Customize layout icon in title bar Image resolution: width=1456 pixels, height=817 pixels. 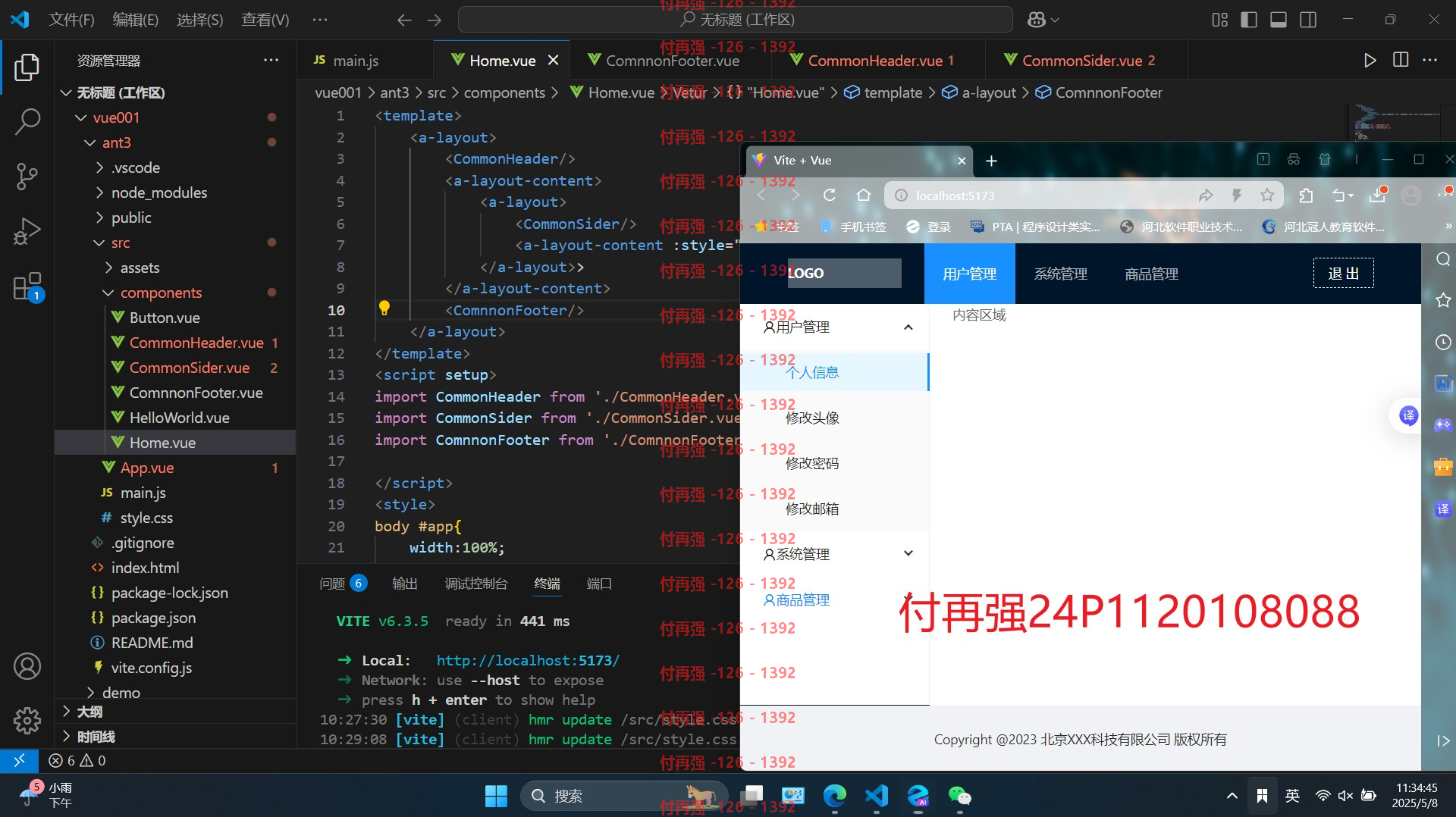1219,20
